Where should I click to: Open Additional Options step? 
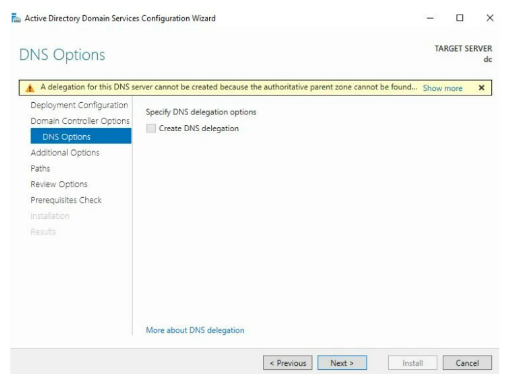tap(65, 153)
